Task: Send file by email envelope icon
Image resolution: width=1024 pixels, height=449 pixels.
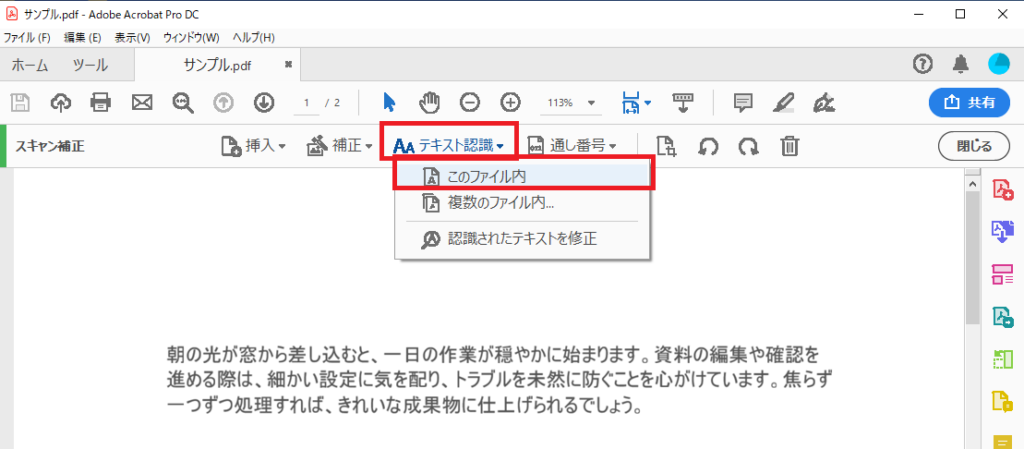Action: (x=142, y=102)
